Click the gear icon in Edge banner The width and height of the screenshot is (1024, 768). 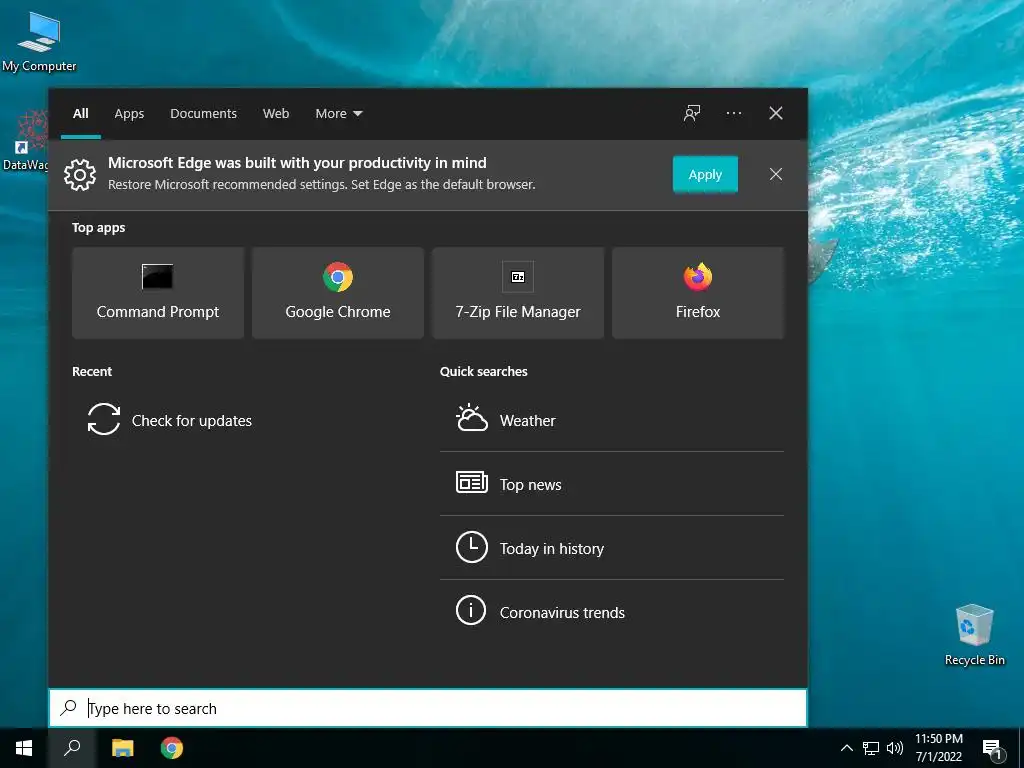(x=80, y=174)
